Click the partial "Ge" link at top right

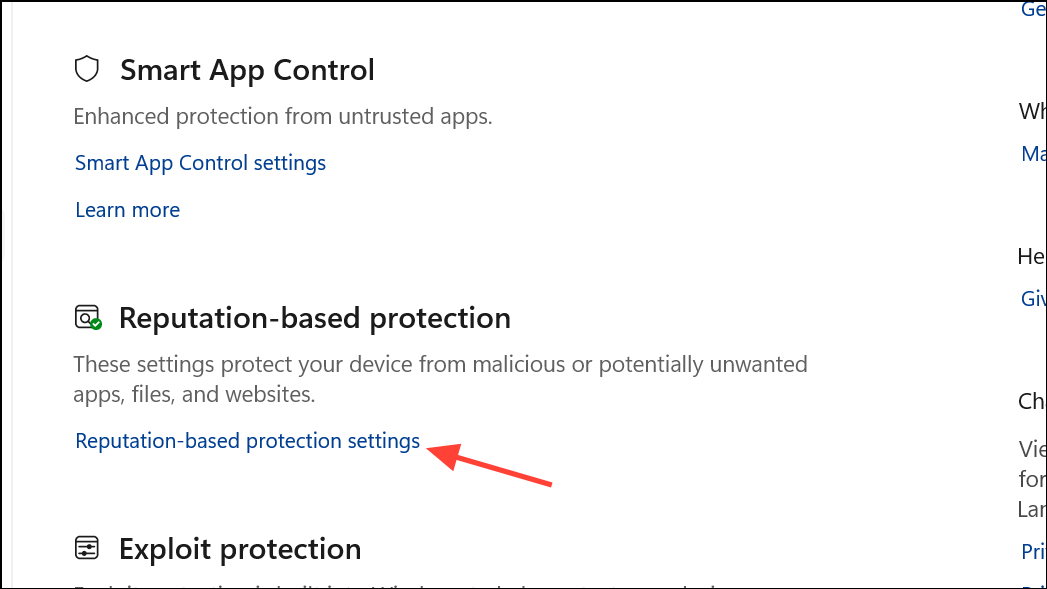click(x=1033, y=9)
